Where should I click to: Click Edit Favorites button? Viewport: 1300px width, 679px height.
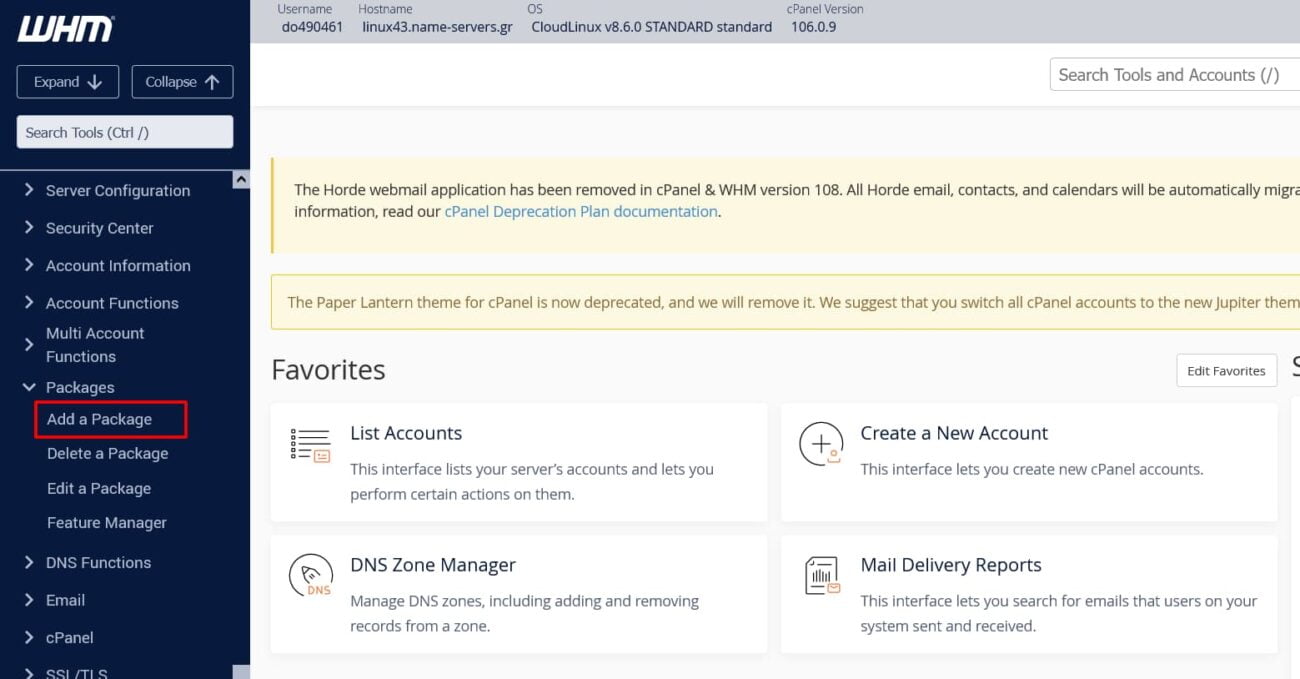click(1226, 370)
